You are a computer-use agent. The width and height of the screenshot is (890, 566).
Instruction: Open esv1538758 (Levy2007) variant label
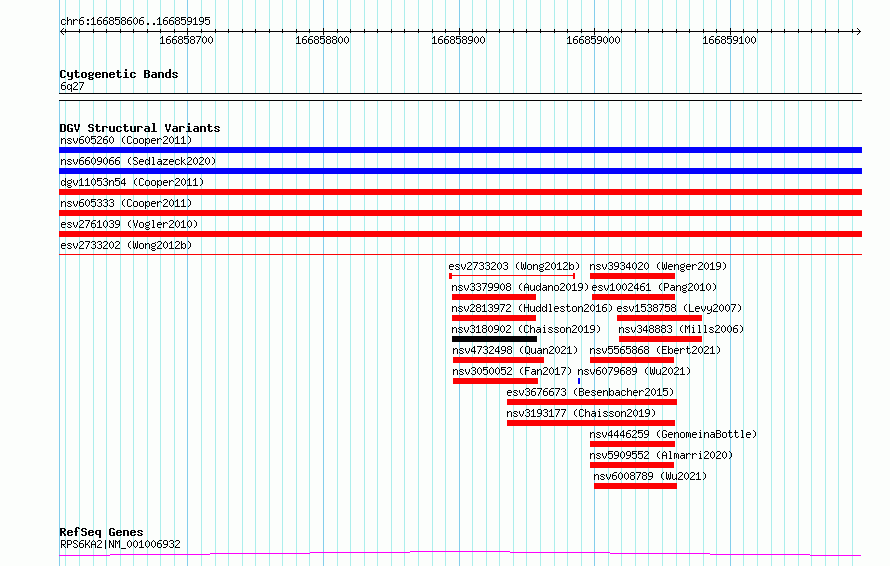pos(679,308)
